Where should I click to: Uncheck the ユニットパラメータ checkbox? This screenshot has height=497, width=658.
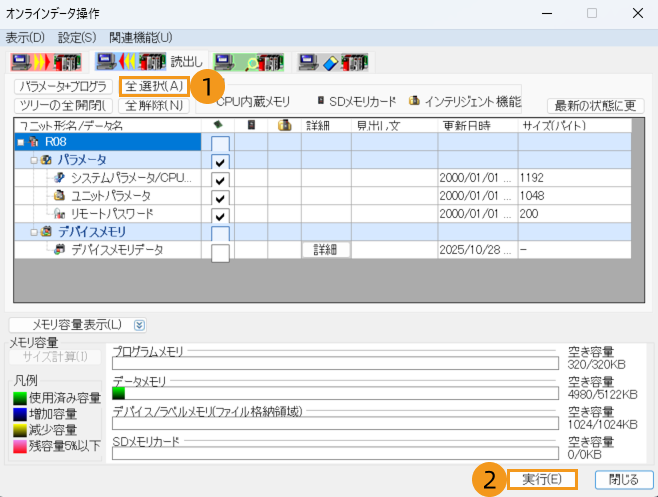[220, 197]
